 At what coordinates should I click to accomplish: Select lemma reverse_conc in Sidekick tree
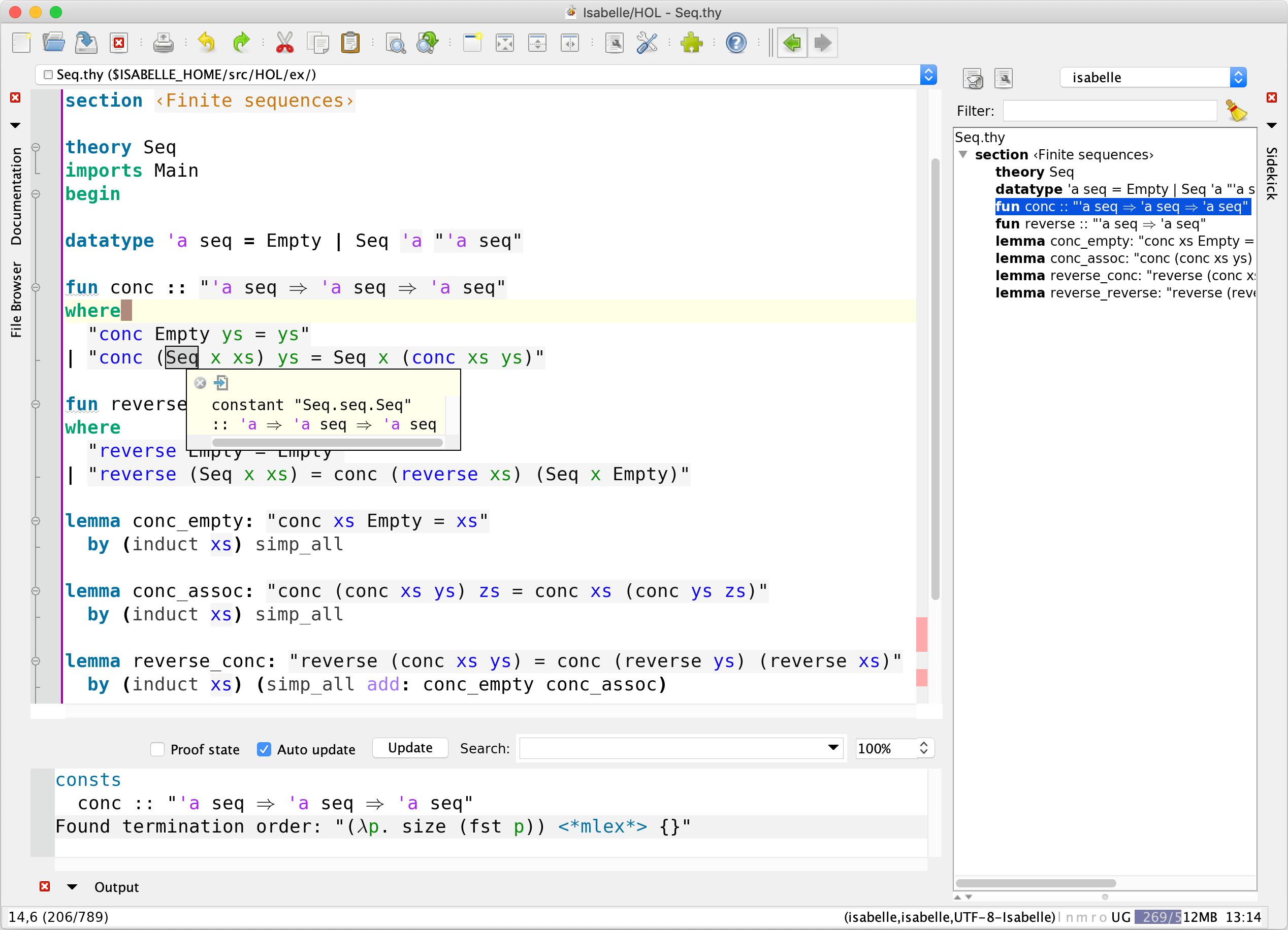coord(1124,275)
